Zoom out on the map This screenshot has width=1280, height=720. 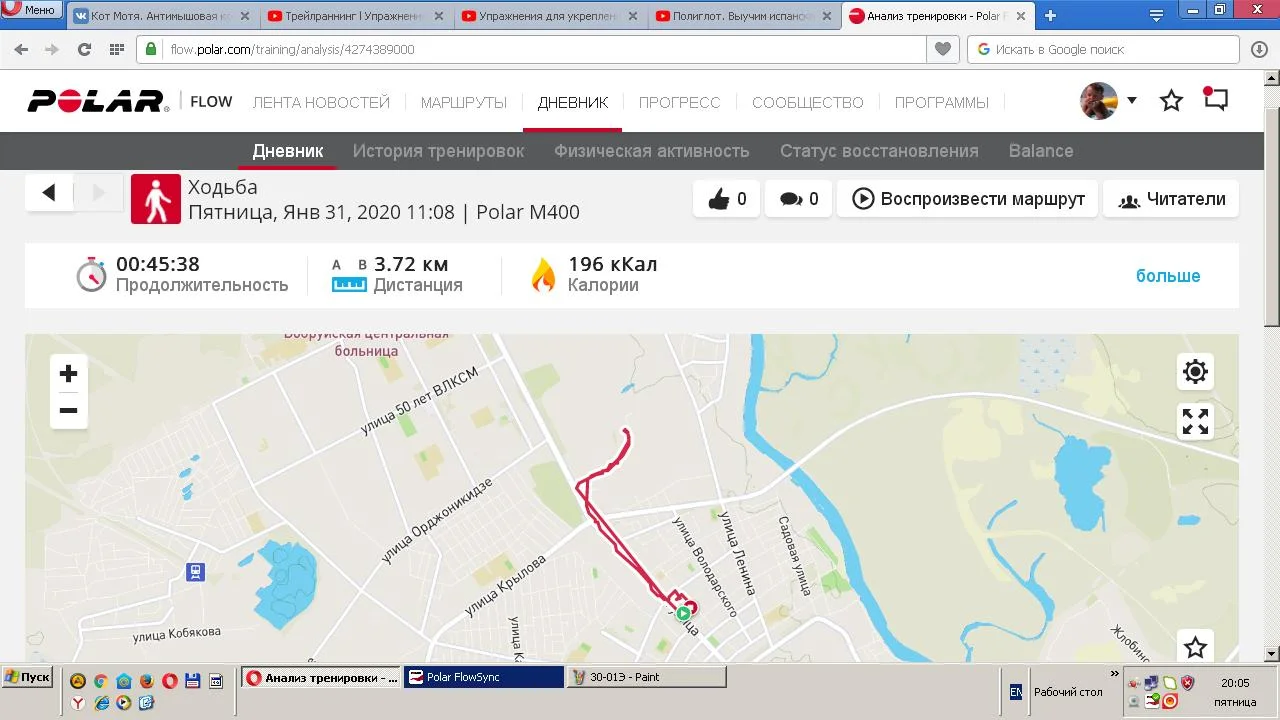(68, 410)
